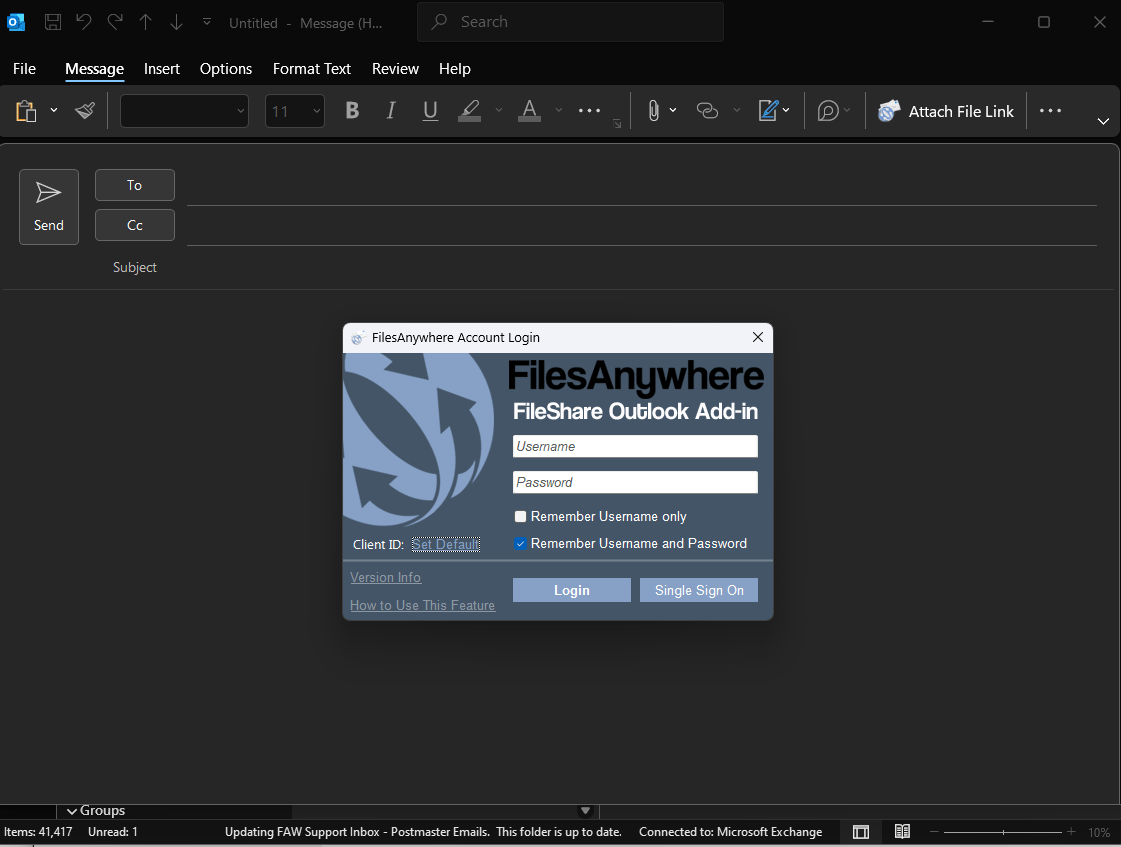Viewport: 1121px width, 847px height.
Task: Switch to the Options tab
Action: point(226,69)
